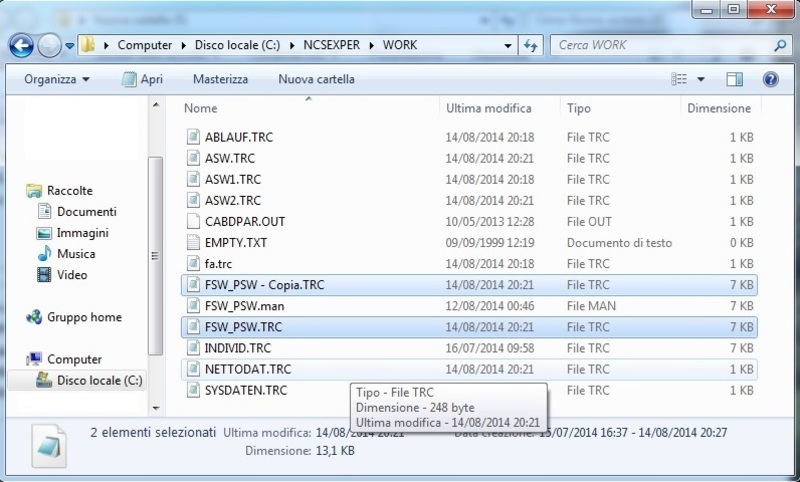This screenshot has height=482, width=800.
Task: Click the refresh button beside address bar
Action: pyautogui.click(x=531, y=45)
